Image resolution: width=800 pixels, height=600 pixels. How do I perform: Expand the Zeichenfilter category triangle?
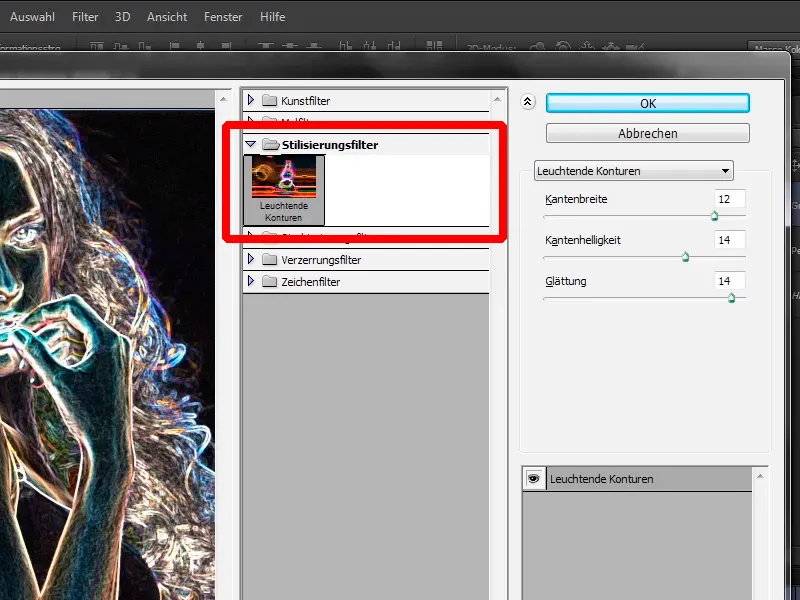pos(251,281)
